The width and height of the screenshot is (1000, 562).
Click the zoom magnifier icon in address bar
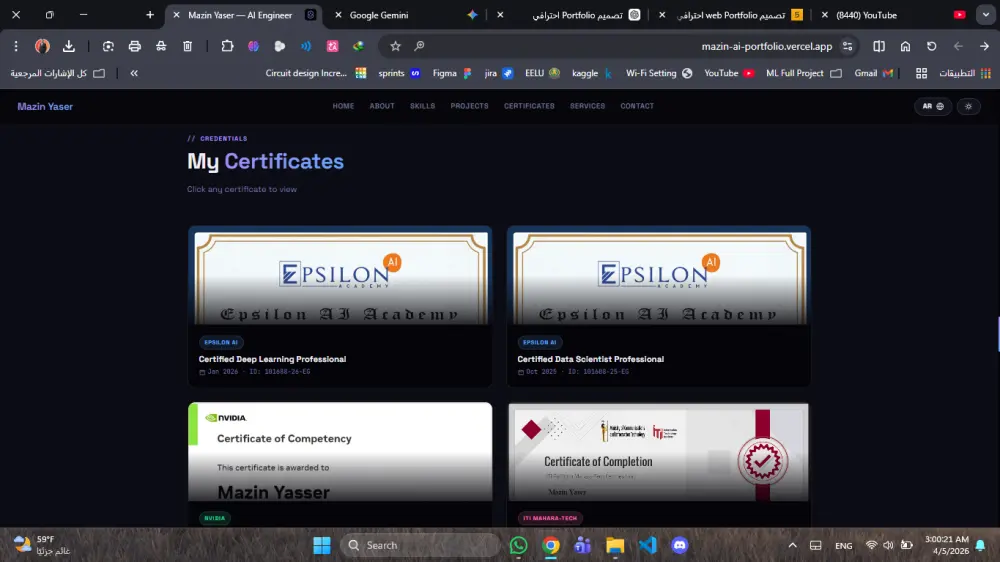pos(419,46)
